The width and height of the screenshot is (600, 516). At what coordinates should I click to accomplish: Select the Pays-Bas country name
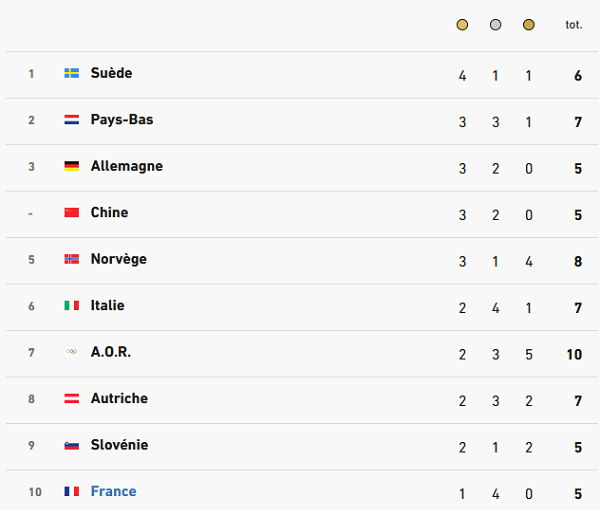(122, 120)
